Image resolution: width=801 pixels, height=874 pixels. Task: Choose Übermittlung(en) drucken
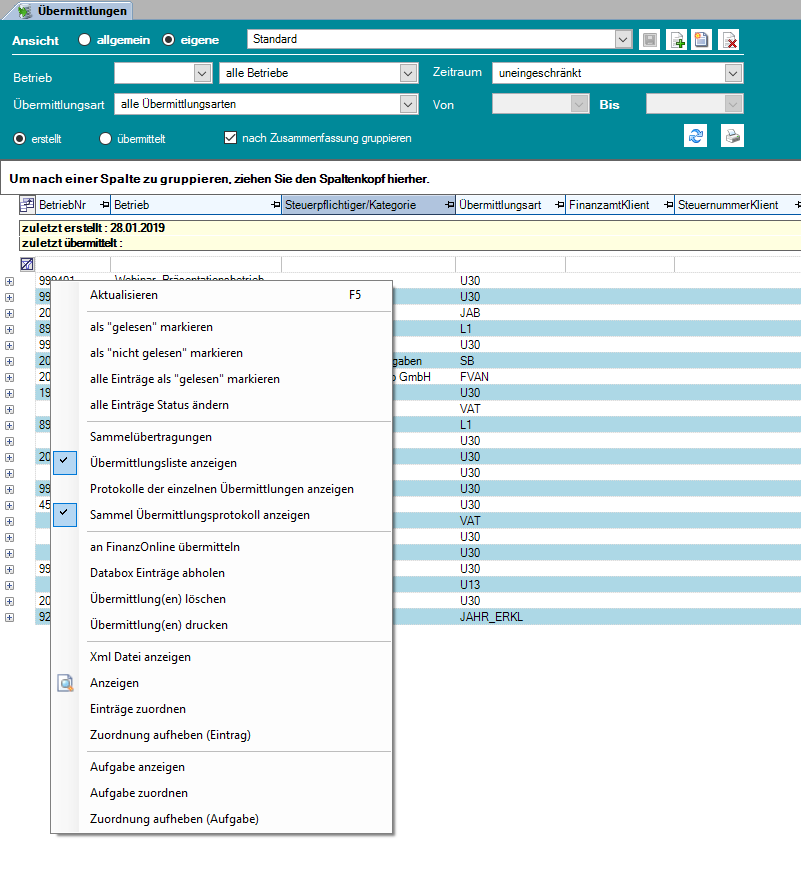pos(221,625)
